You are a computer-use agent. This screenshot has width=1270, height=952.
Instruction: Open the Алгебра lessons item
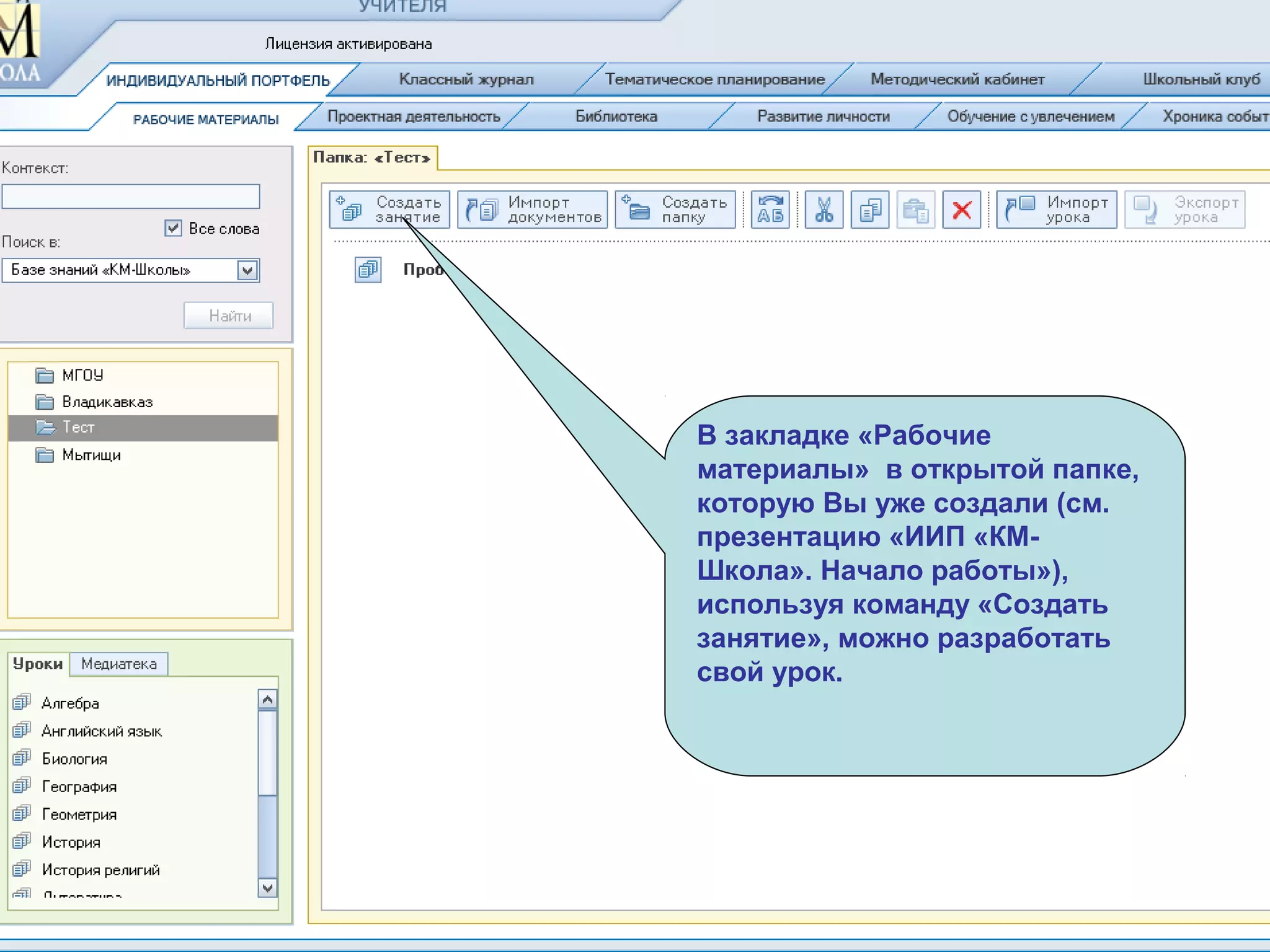pos(70,703)
